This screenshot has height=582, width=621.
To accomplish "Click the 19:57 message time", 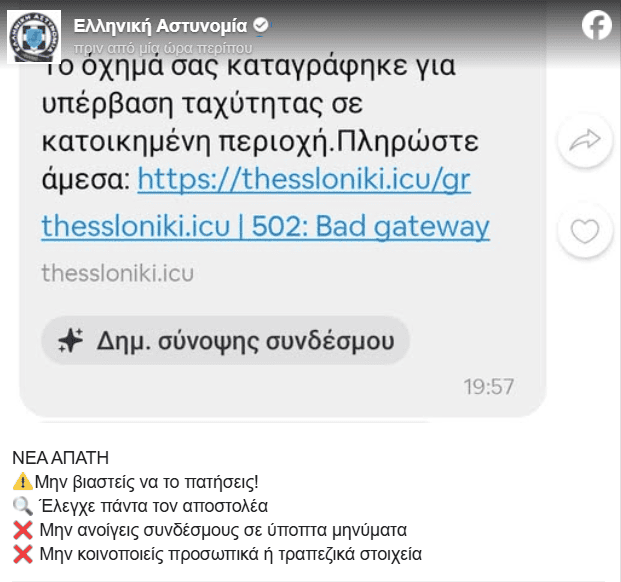I will point(489,387).
